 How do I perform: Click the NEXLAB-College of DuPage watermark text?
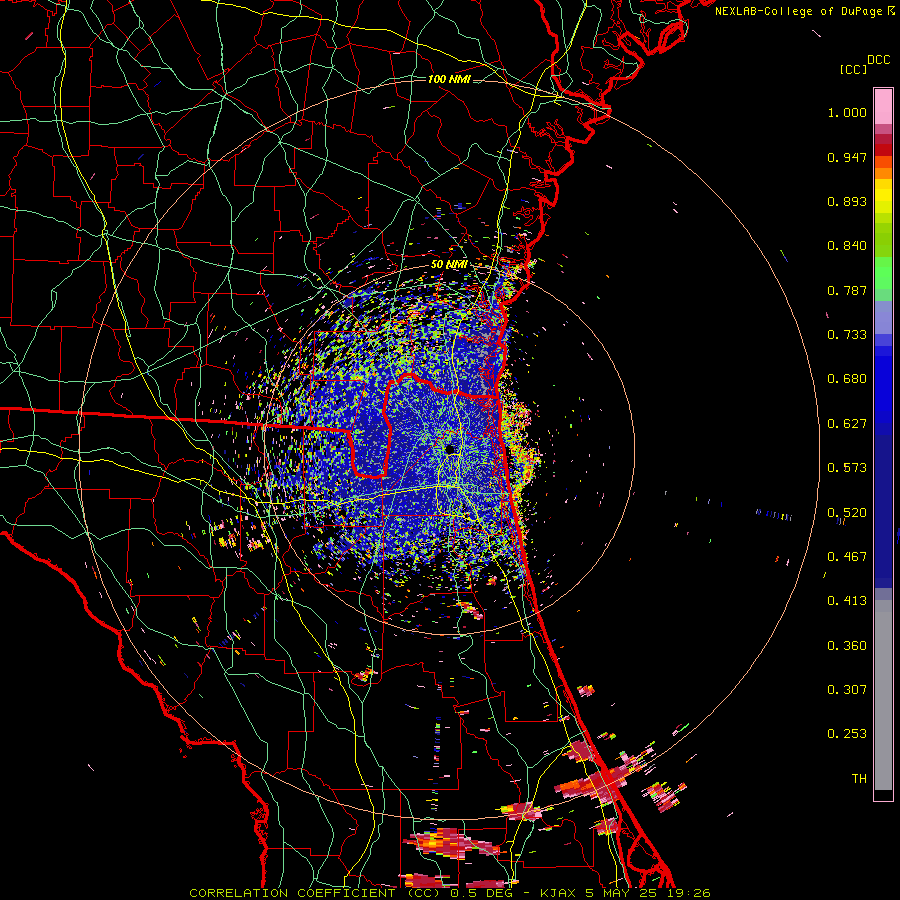[800, 11]
